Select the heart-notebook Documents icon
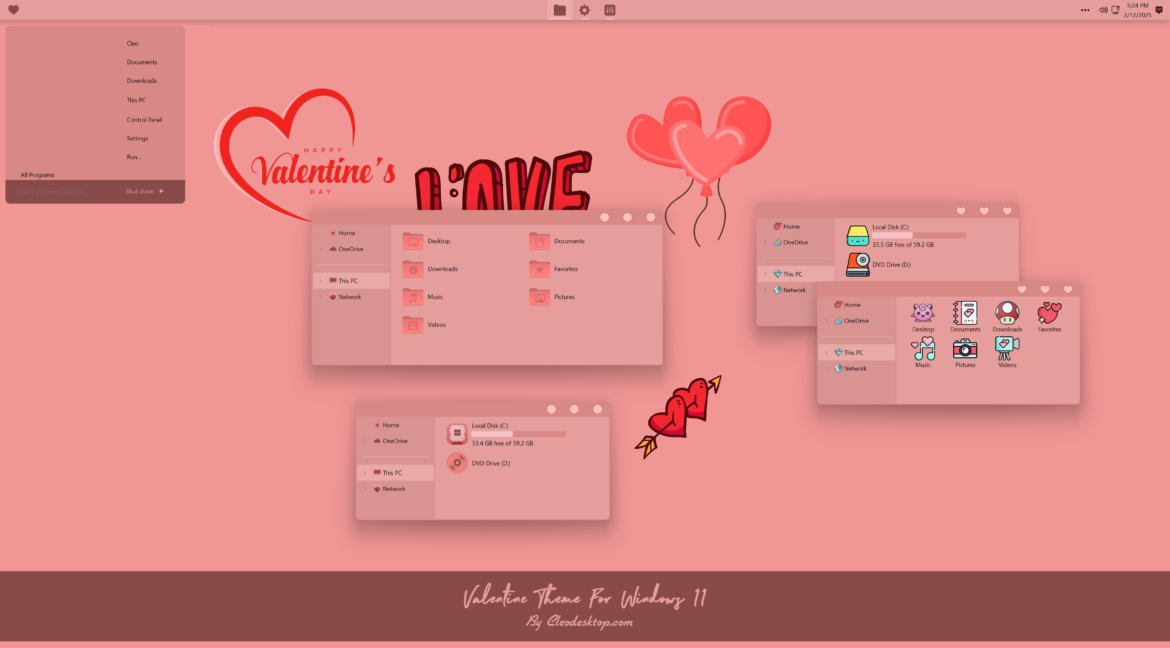 click(x=964, y=312)
